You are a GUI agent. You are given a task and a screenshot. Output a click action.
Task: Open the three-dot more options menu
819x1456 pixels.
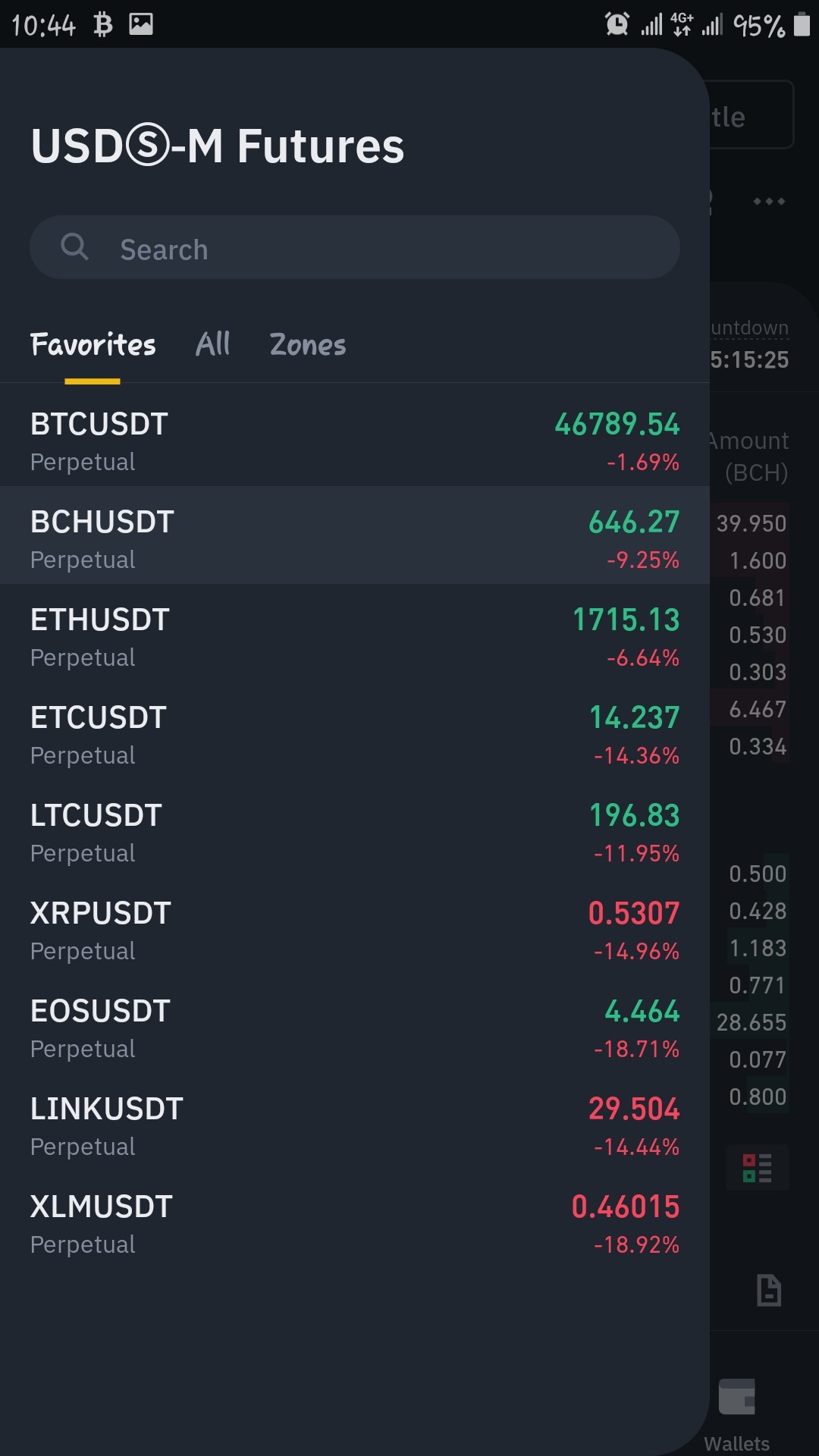(x=769, y=201)
